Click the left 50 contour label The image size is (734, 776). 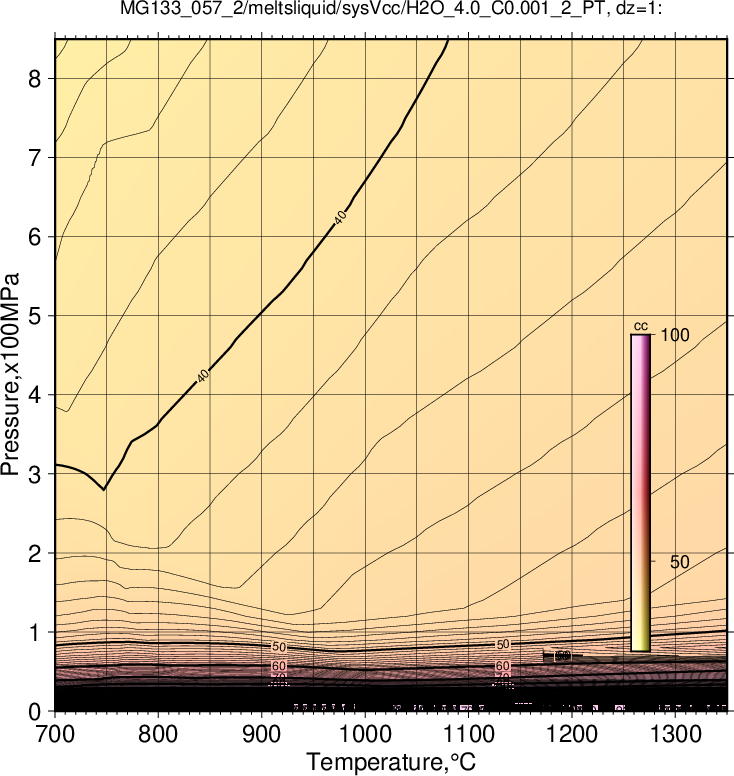[x=279, y=647]
